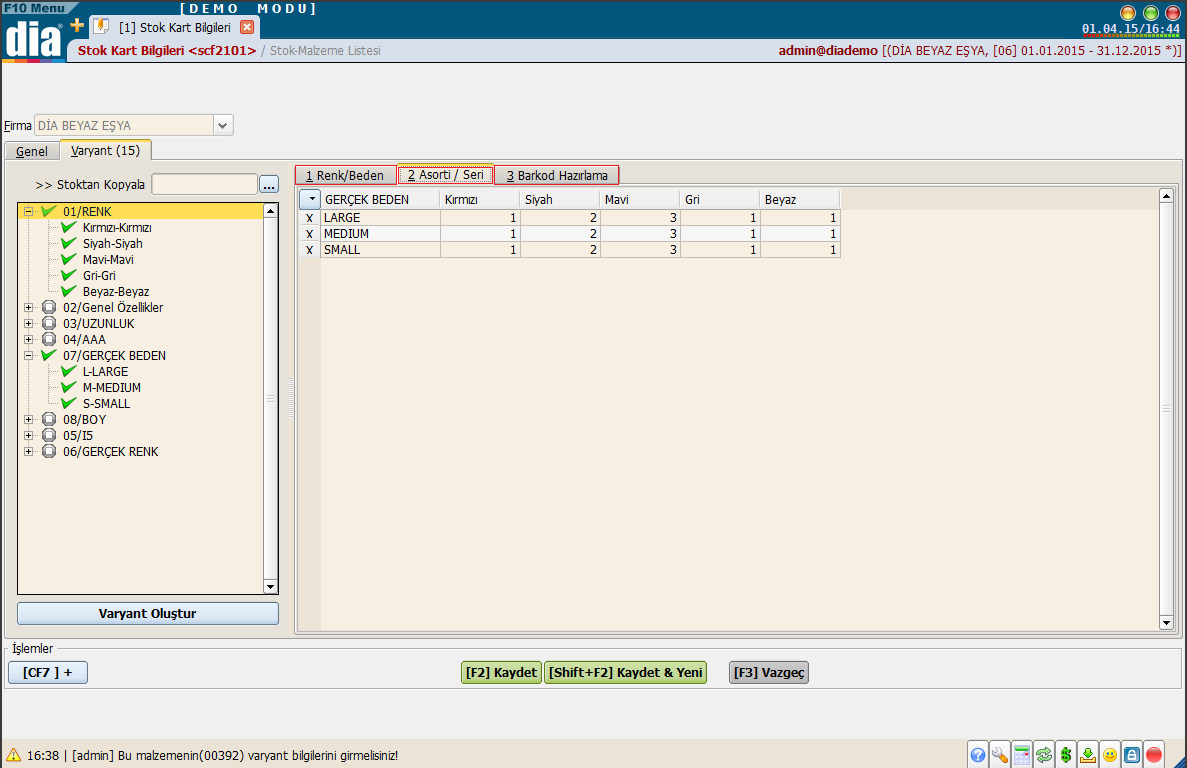Close the Stok Kart Bilgileri tab
1187x768 pixels.
tap(247, 27)
